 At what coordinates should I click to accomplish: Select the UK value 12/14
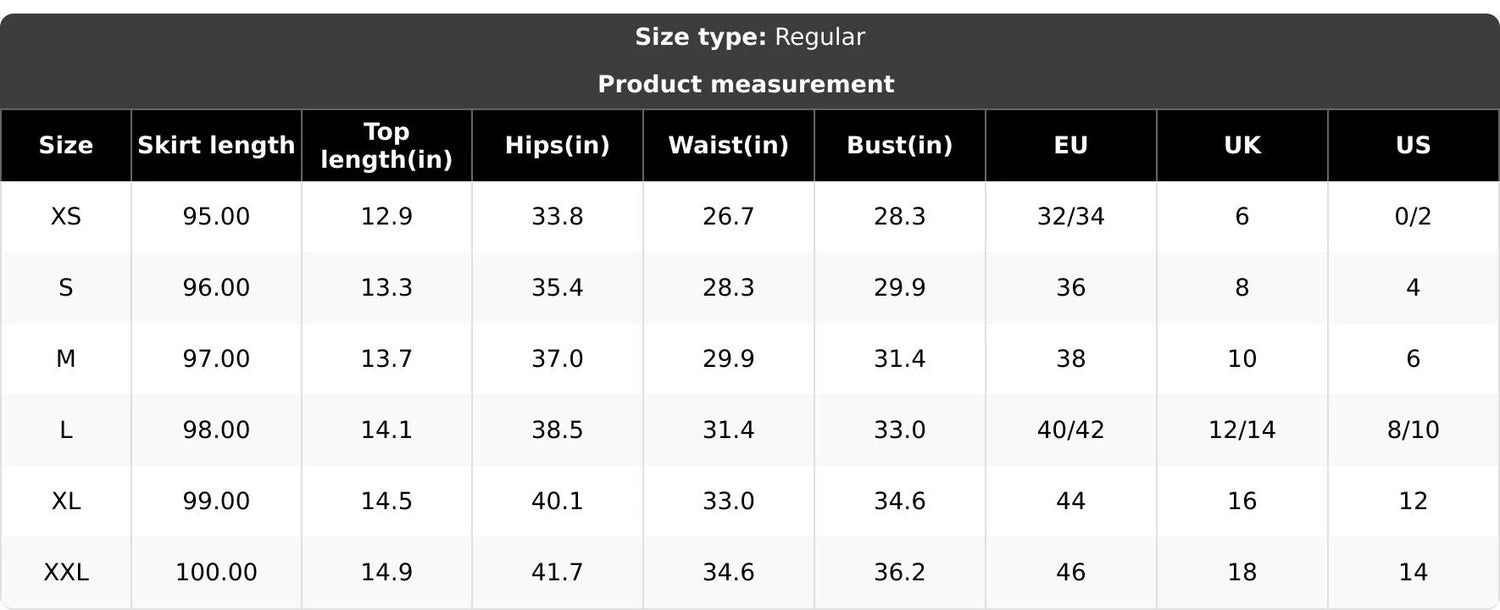point(1242,430)
